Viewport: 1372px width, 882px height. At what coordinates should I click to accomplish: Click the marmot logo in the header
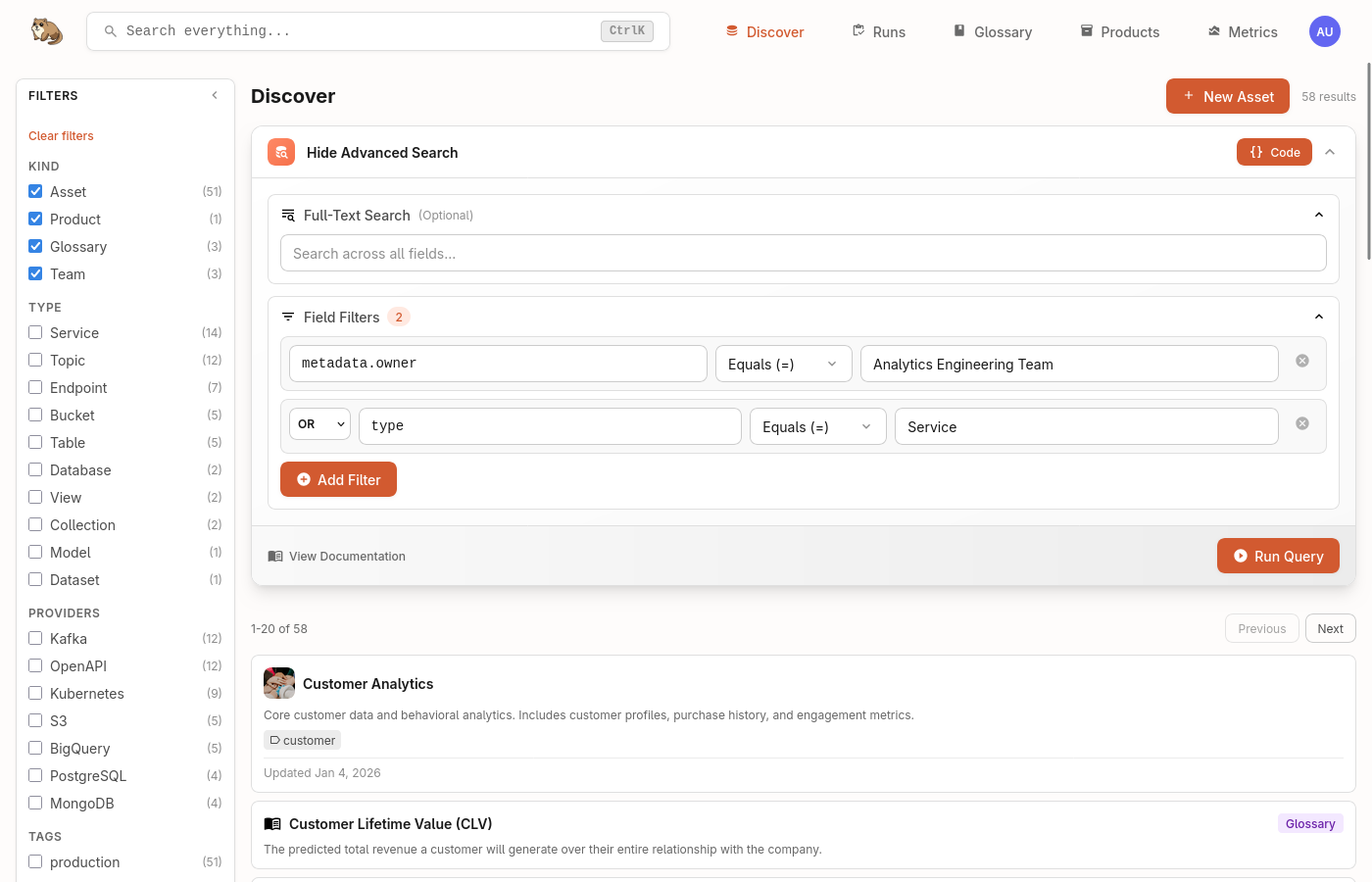(x=46, y=31)
